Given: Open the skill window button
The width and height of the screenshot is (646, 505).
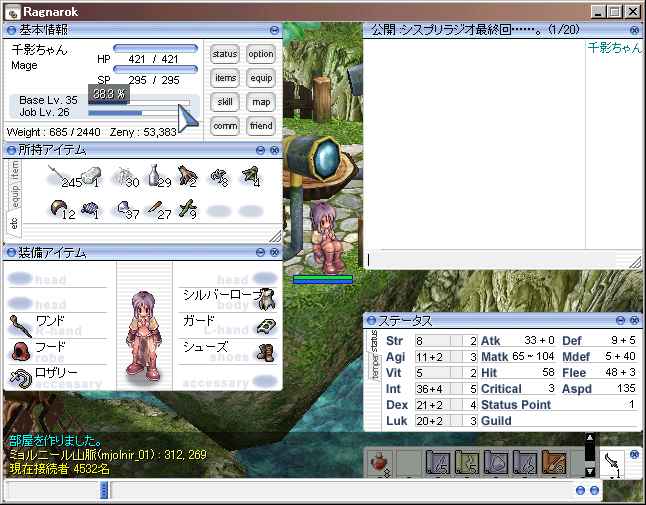Looking at the screenshot, I should point(225,102).
